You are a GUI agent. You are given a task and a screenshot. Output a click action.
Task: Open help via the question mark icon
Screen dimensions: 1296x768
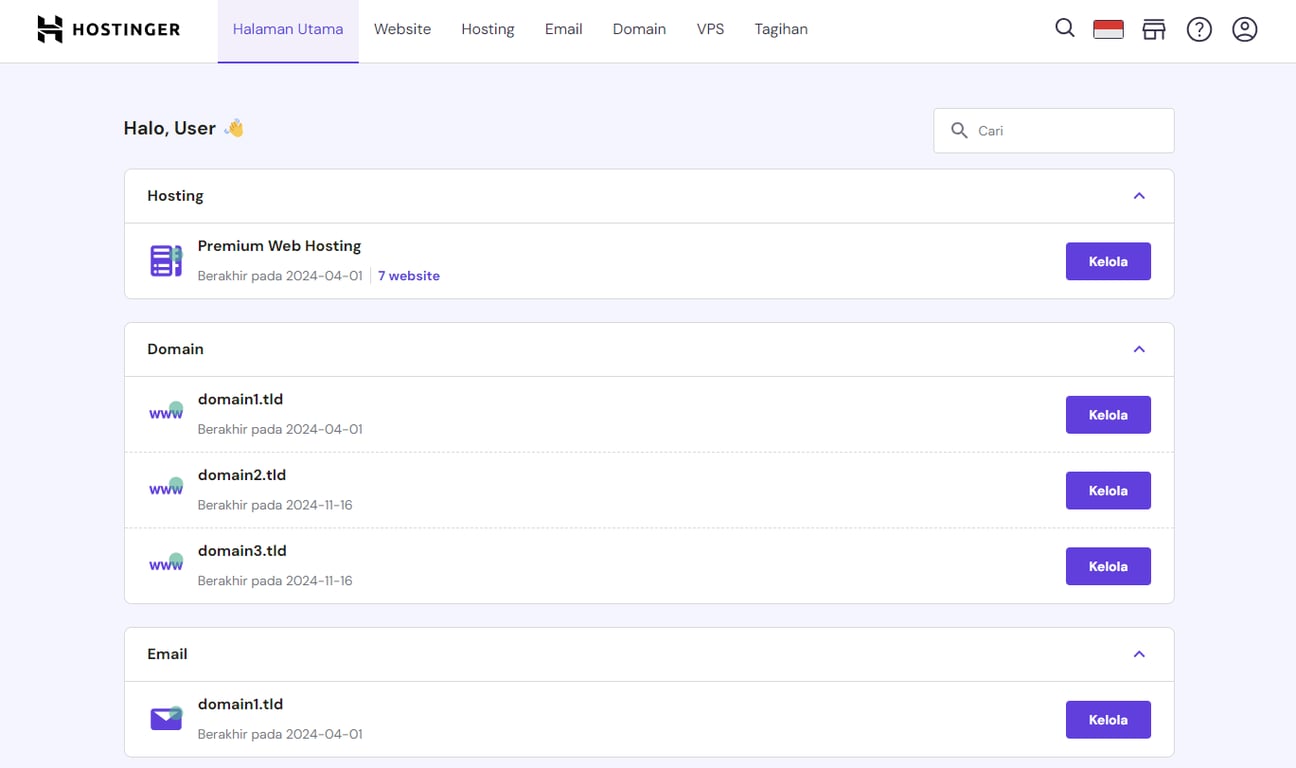pyautogui.click(x=1199, y=29)
